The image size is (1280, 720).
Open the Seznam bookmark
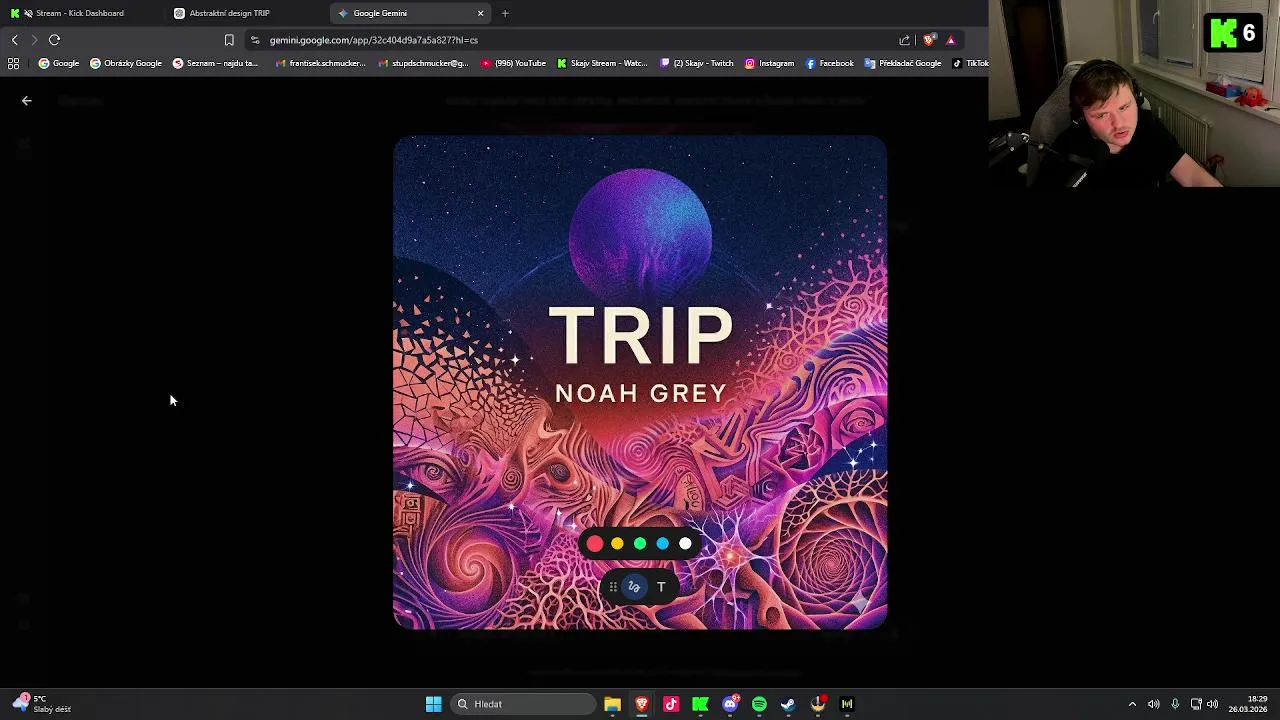tap(215, 63)
